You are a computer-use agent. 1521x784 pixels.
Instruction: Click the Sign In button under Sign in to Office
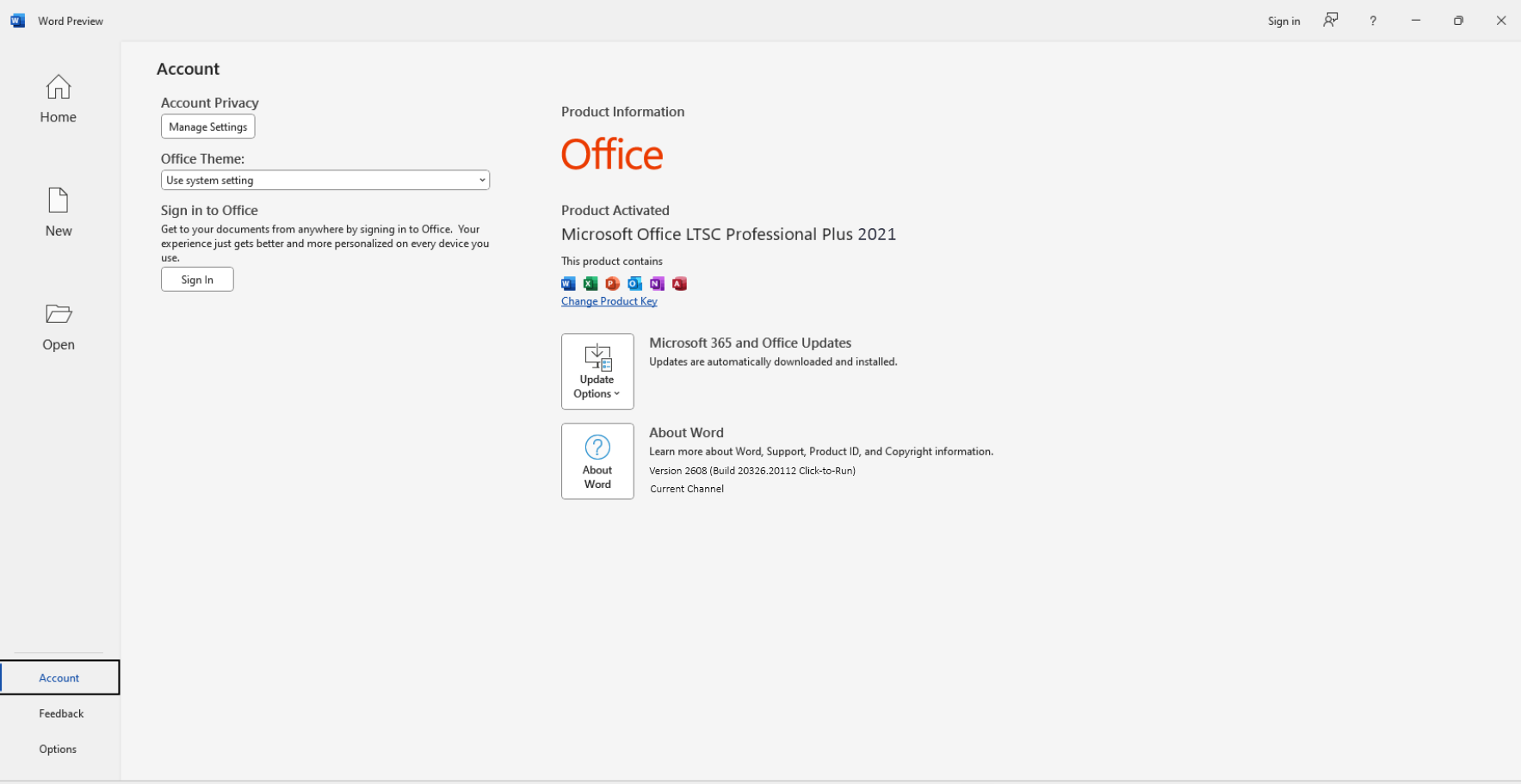197,280
